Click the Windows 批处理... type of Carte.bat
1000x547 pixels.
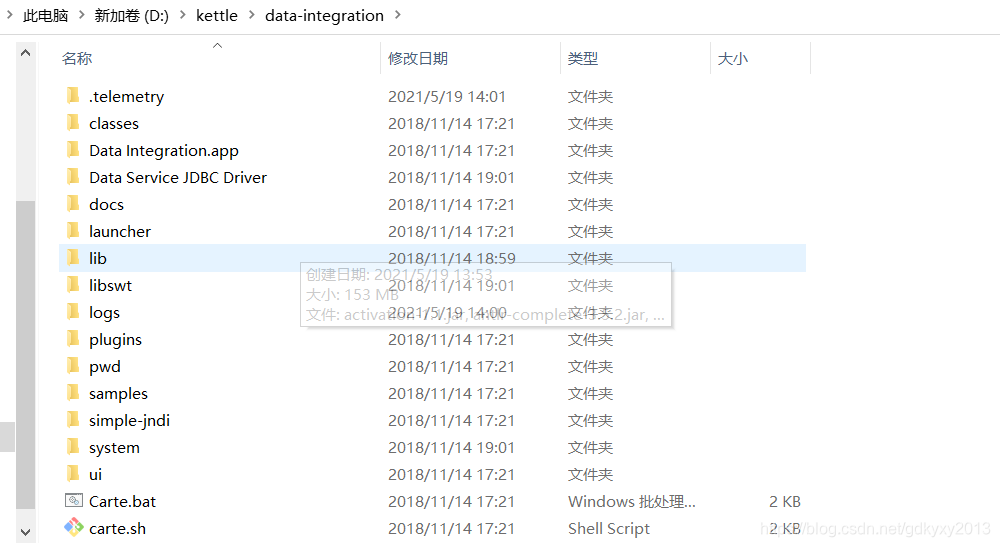(631, 501)
